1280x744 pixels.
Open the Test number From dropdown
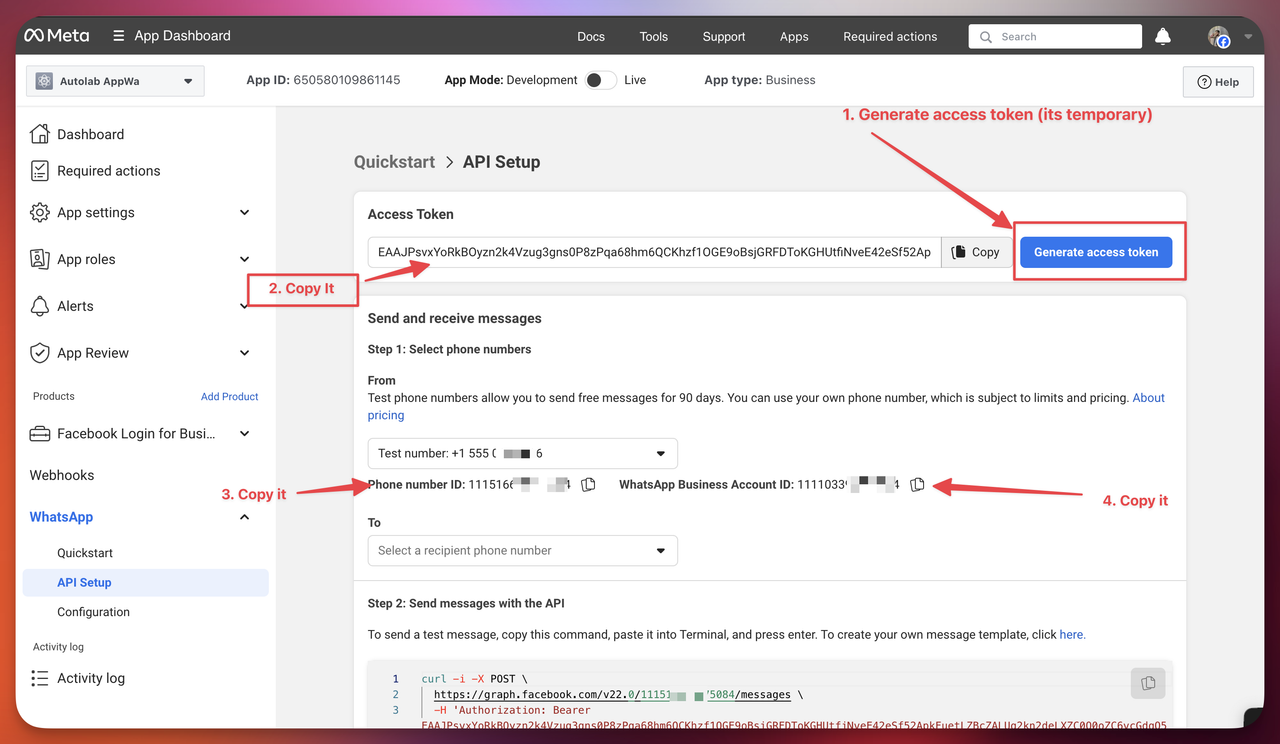pos(523,453)
